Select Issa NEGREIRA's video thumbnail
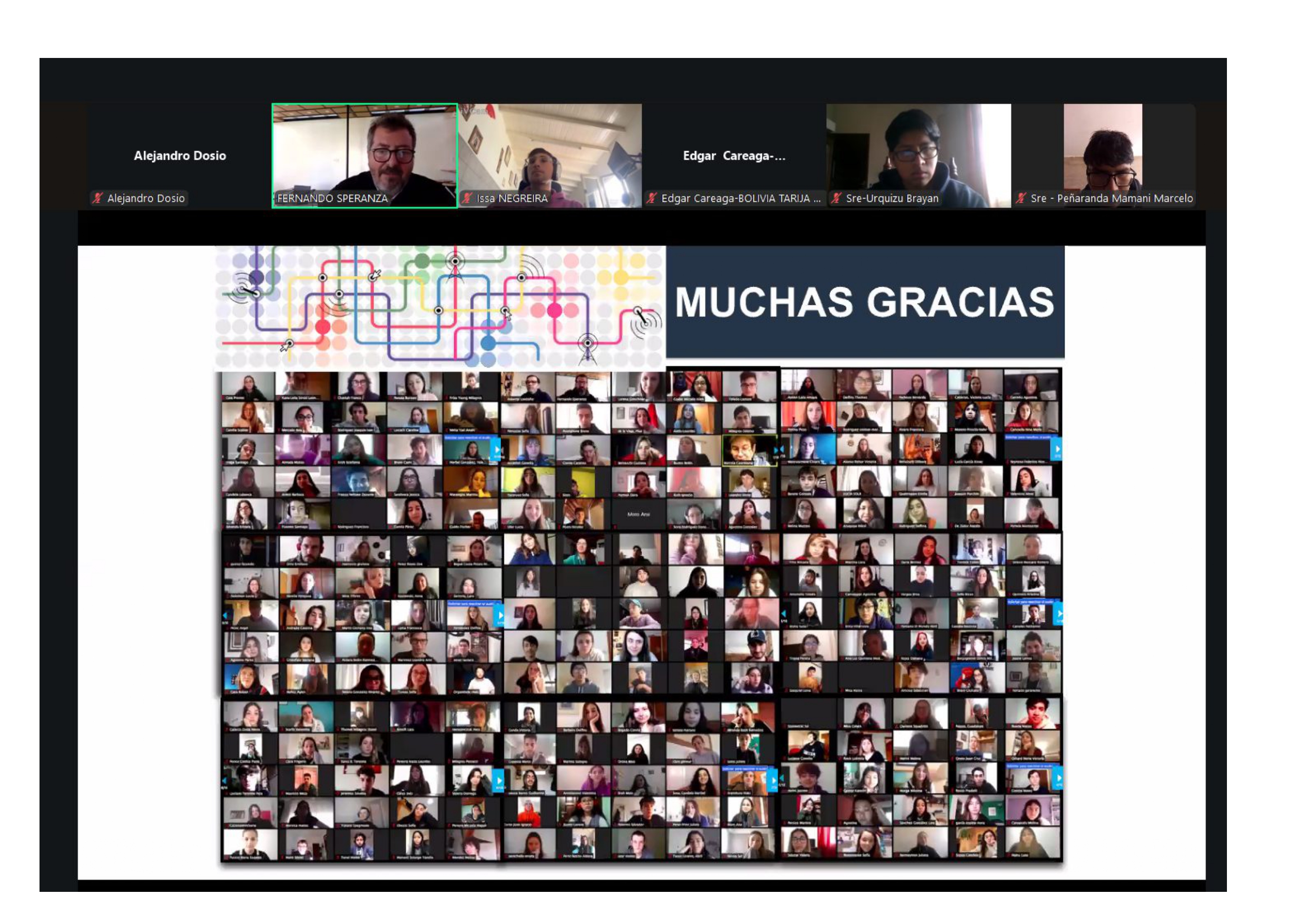Image resolution: width=1307 pixels, height=924 pixels. click(550, 151)
